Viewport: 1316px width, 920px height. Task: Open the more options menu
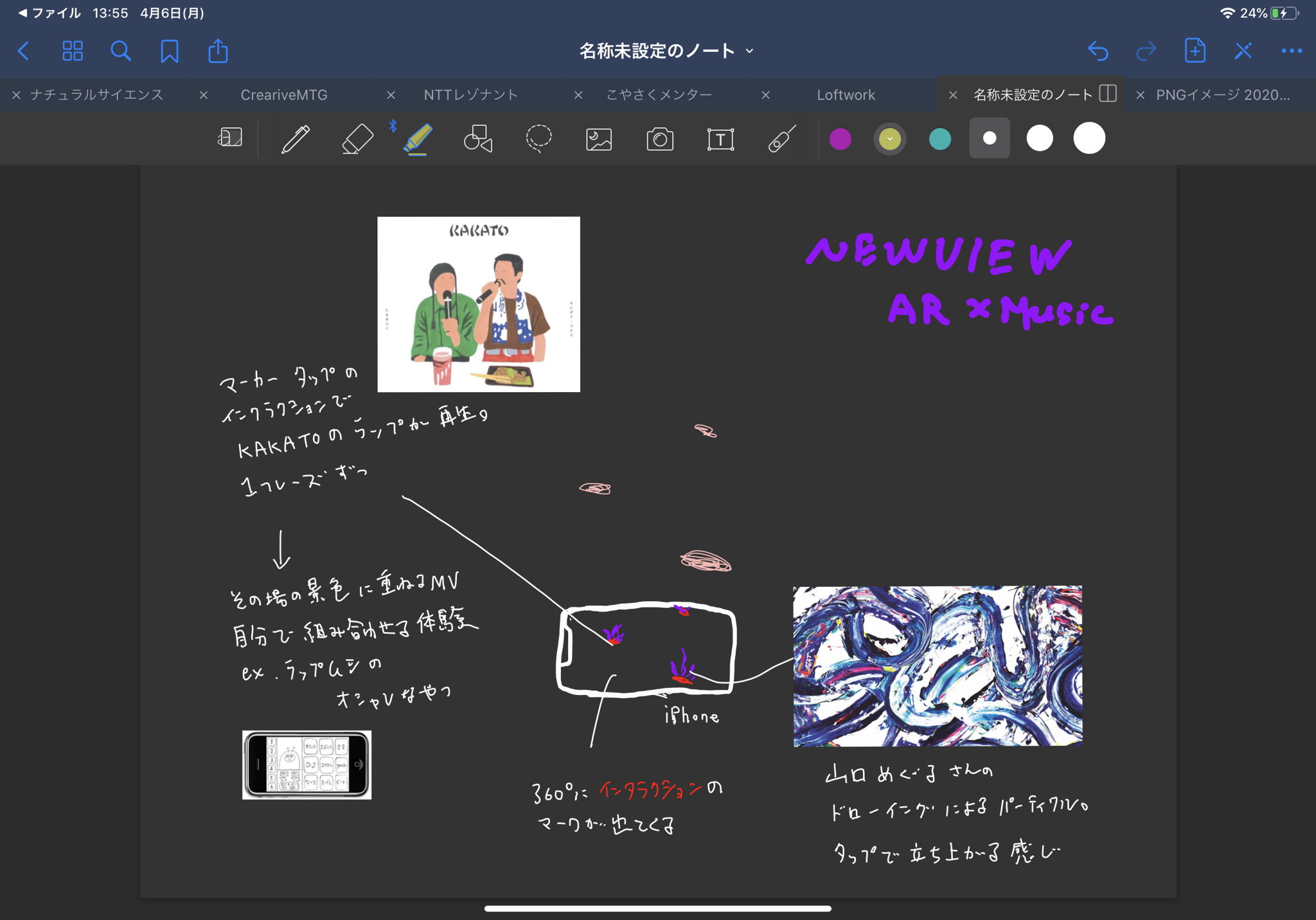click(1291, 51)
